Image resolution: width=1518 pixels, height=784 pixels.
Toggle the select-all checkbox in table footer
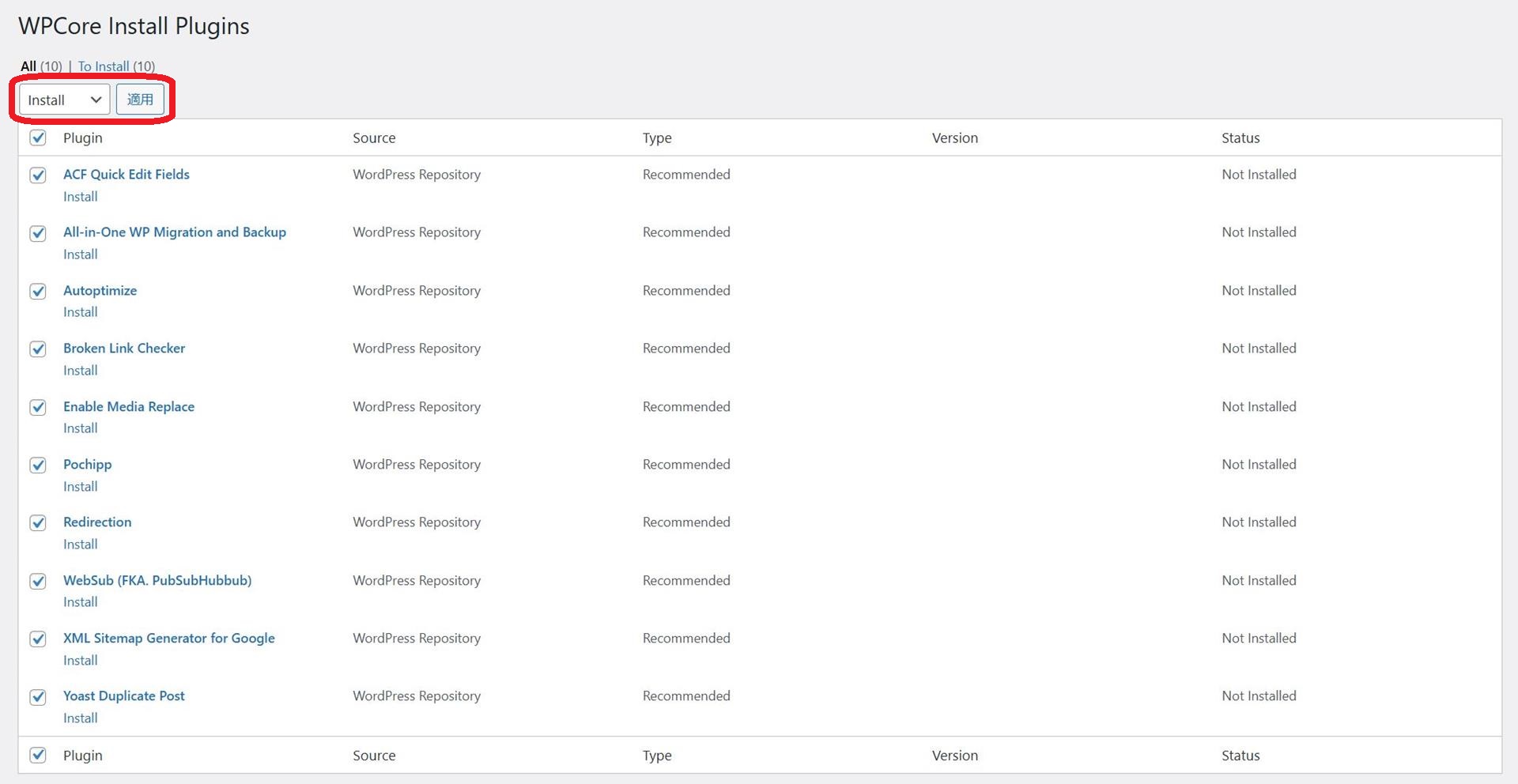(38, 756)
